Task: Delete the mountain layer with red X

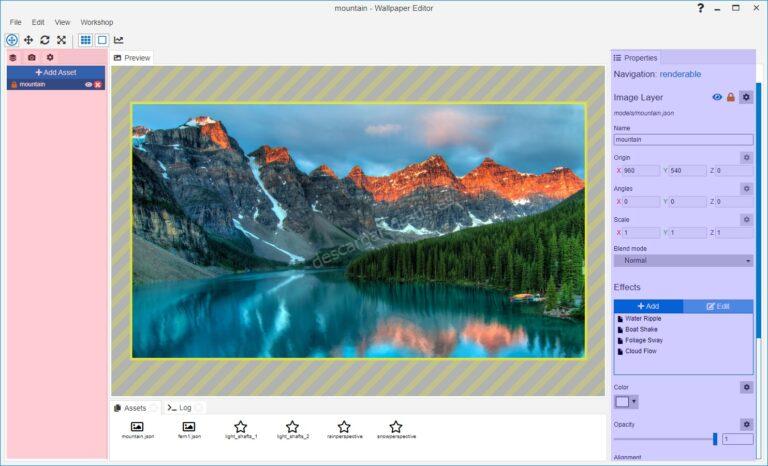Action: click(98, 85)
